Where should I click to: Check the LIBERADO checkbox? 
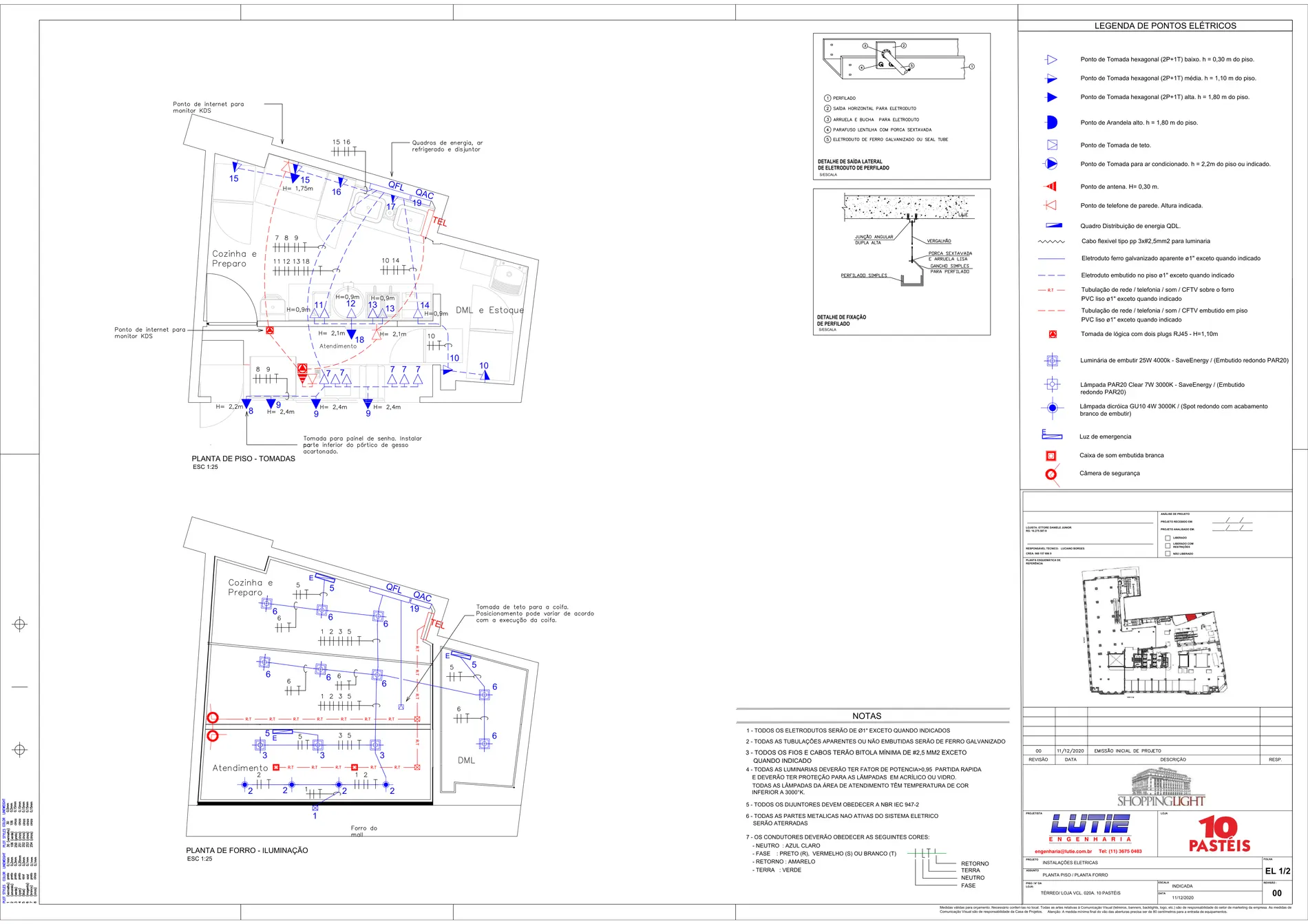click(x=1168, y=538)
